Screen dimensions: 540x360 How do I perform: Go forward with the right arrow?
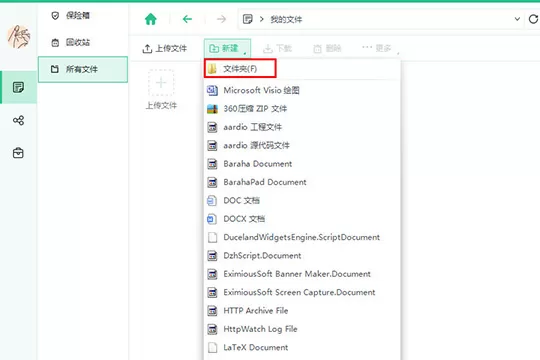click(x=221, y=19)
